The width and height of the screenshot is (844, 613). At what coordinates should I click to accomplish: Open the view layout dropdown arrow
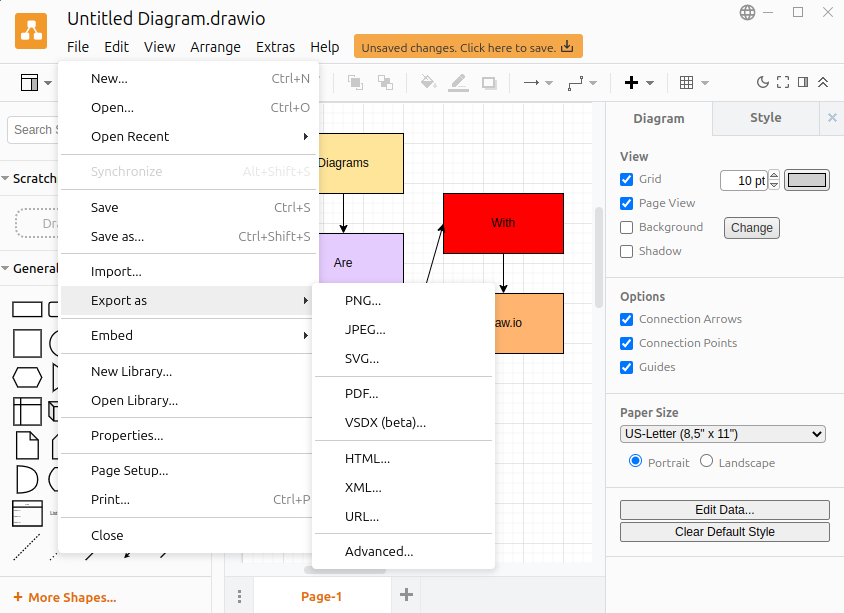48,83
